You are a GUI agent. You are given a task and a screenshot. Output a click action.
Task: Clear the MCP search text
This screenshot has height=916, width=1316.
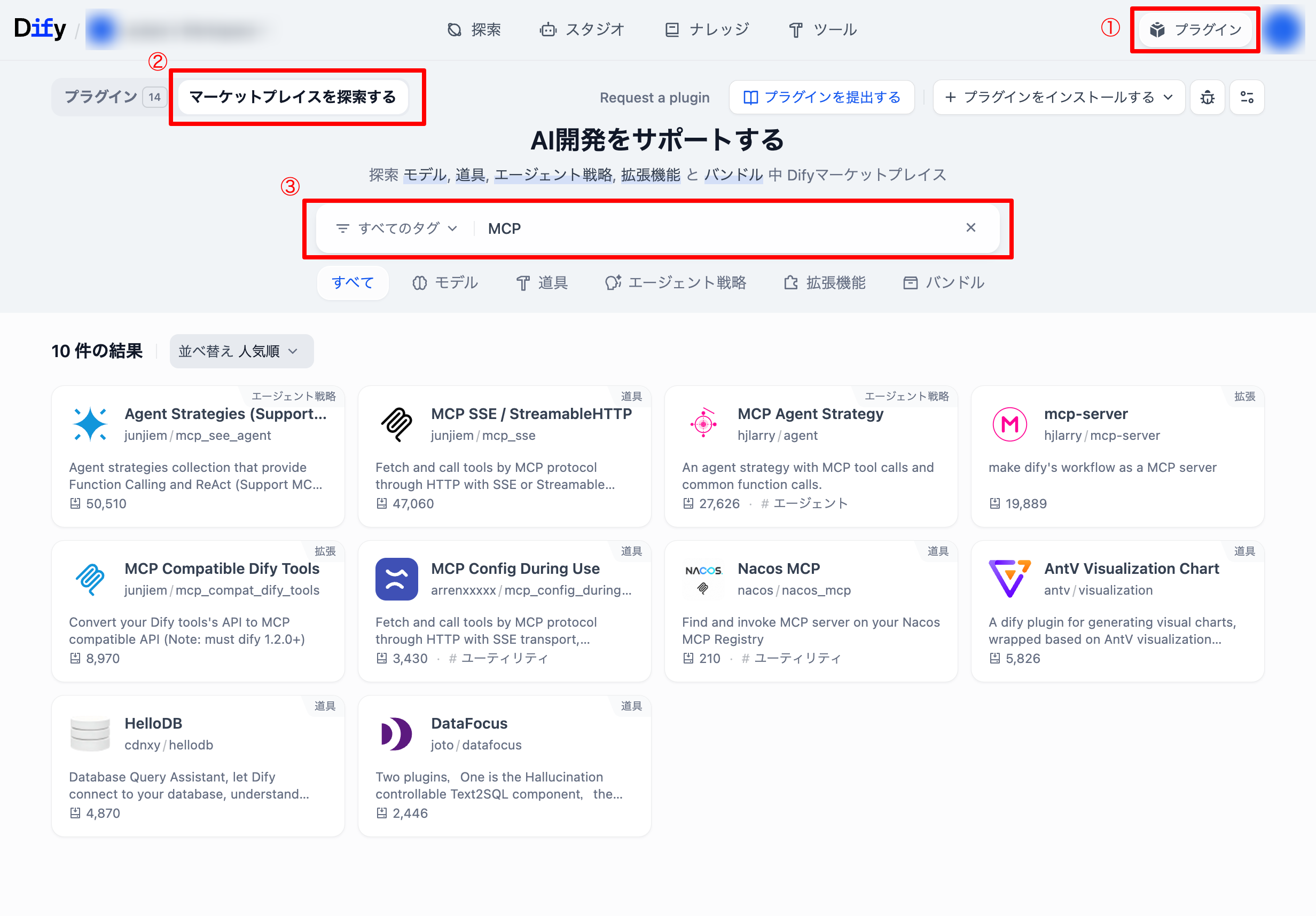pos(970,228)
